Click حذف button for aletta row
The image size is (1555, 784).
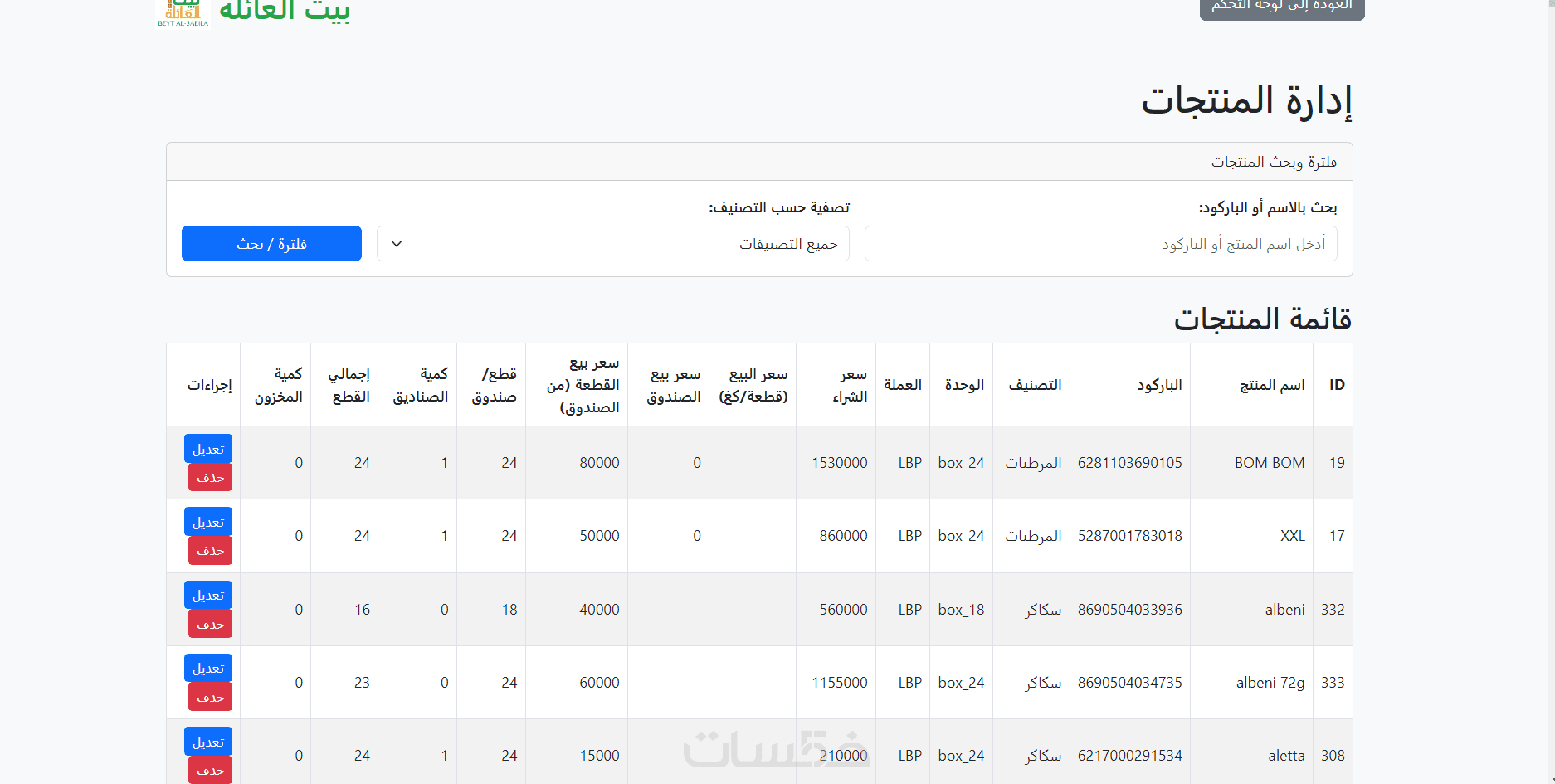pyautogui.click(x=210, y=770)
